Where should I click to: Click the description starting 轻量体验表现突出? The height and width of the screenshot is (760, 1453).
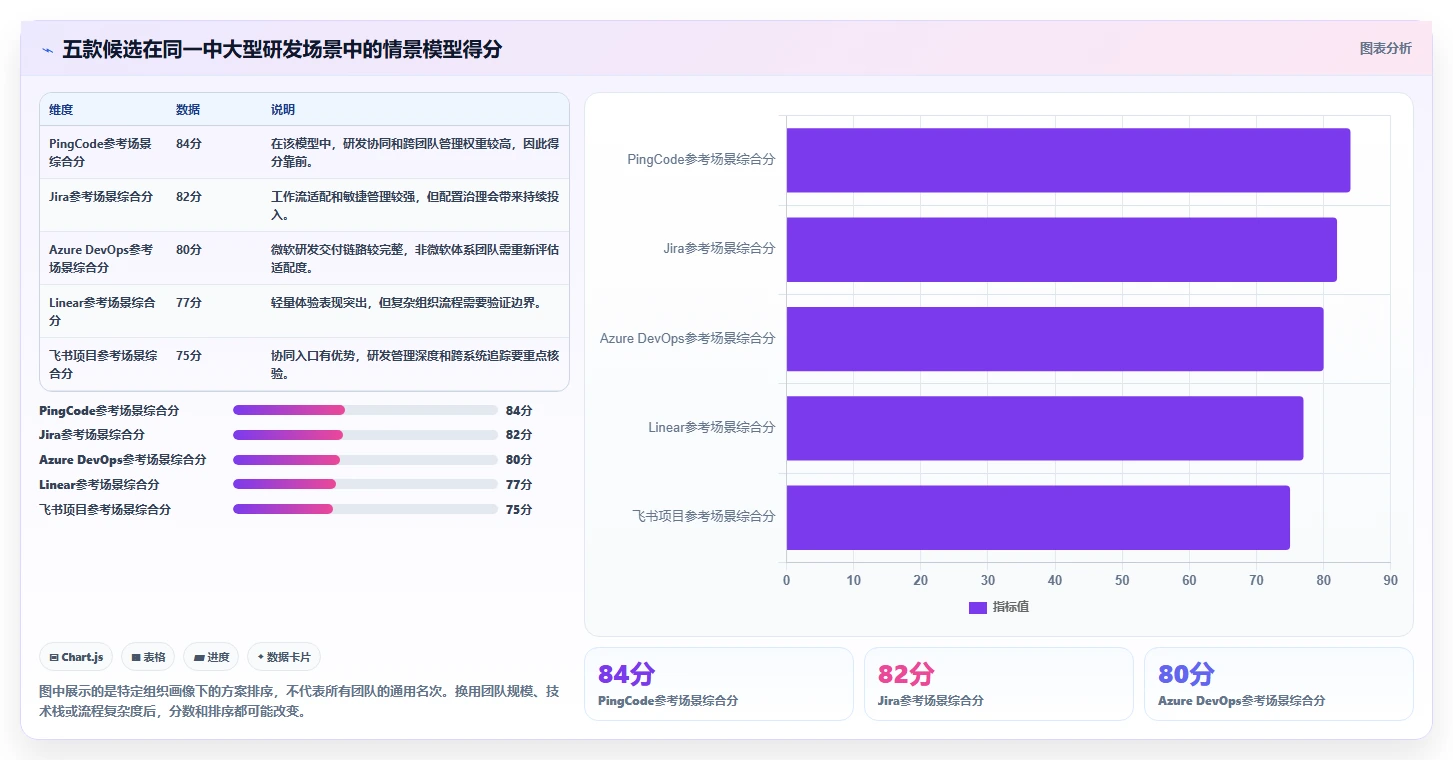coord(406,303)
